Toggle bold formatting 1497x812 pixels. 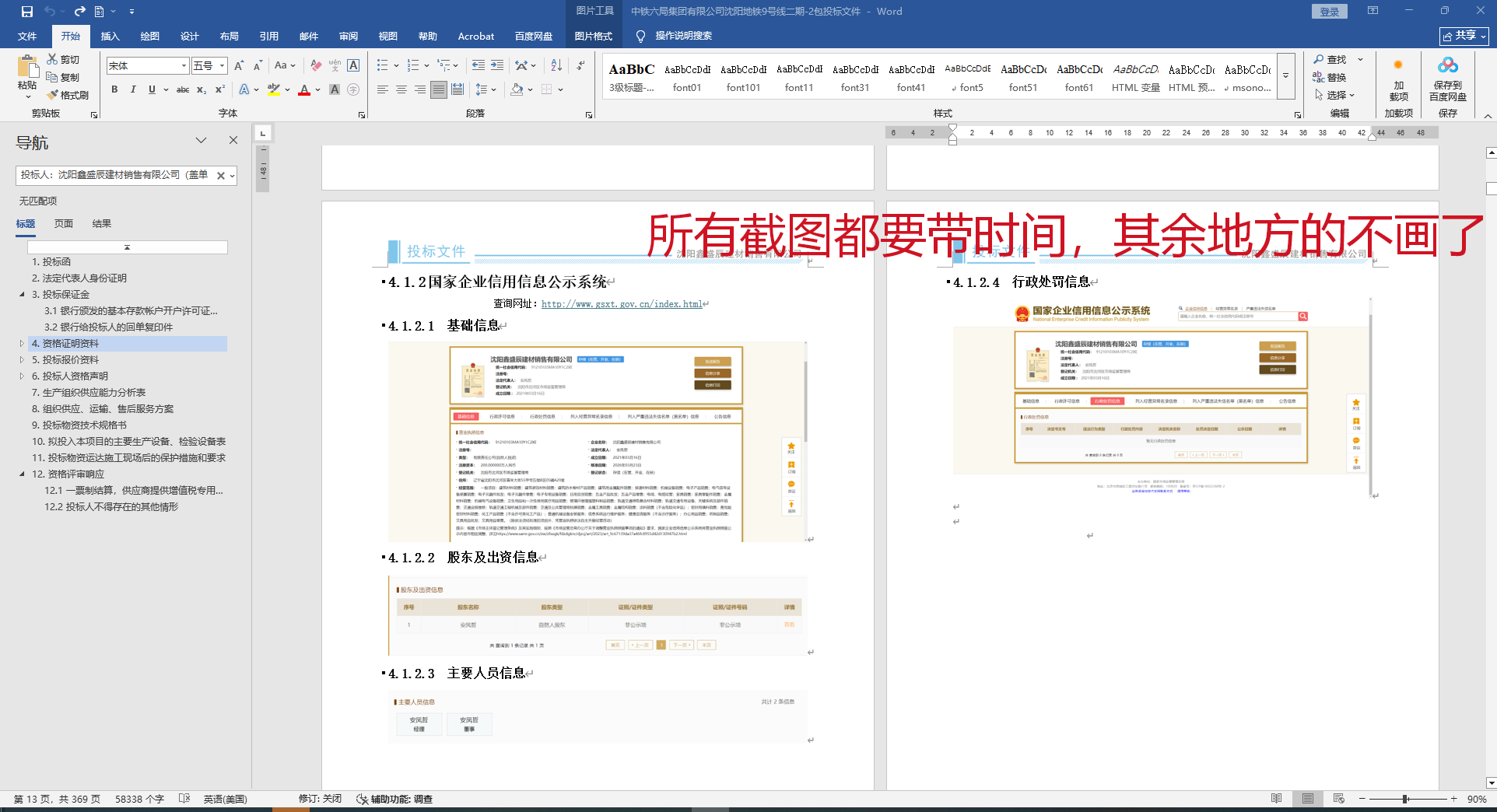[114, 89]
